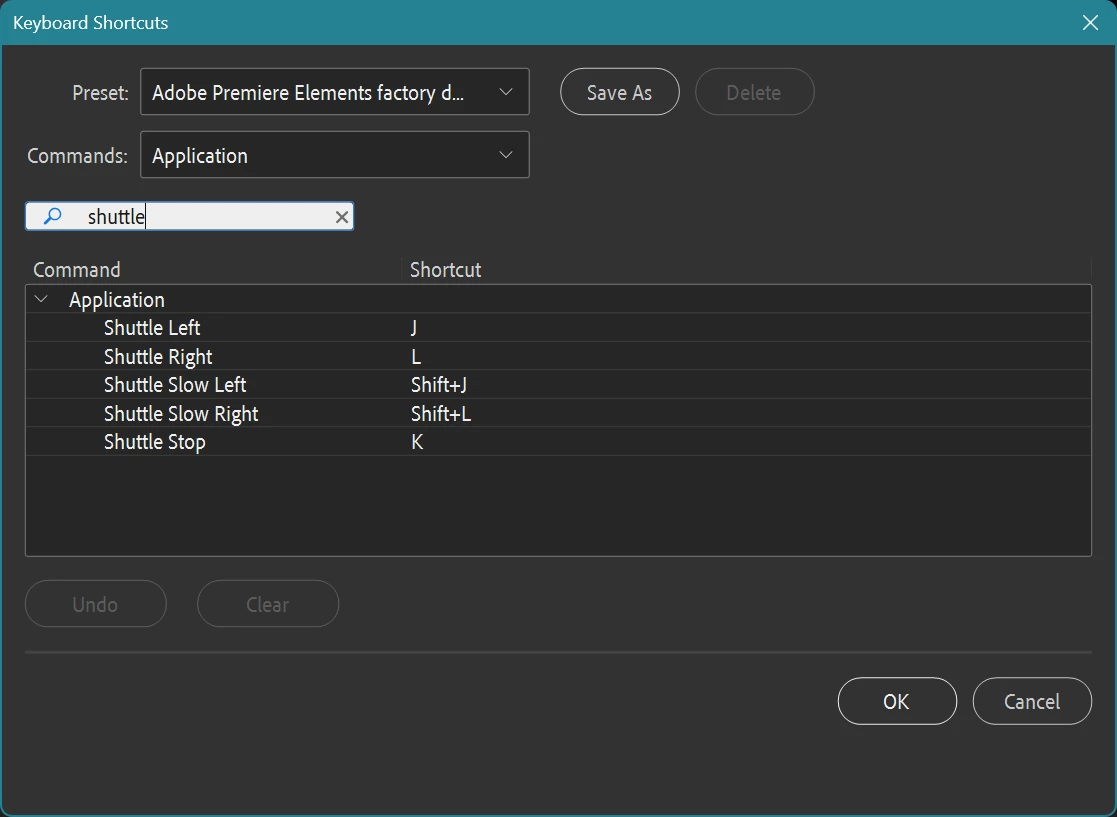Select the Shuttle Left command

pyautogui.click(x=152, y=328)
